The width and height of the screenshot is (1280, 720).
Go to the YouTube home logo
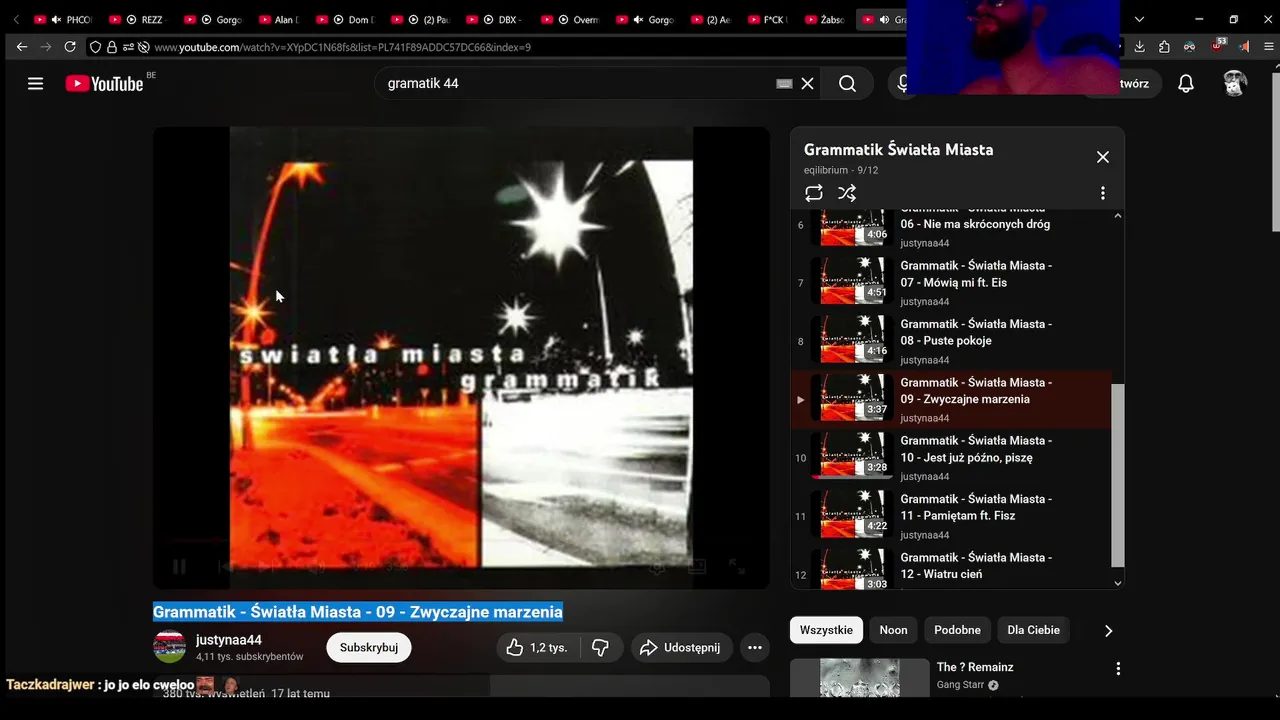tap(105, 84)
